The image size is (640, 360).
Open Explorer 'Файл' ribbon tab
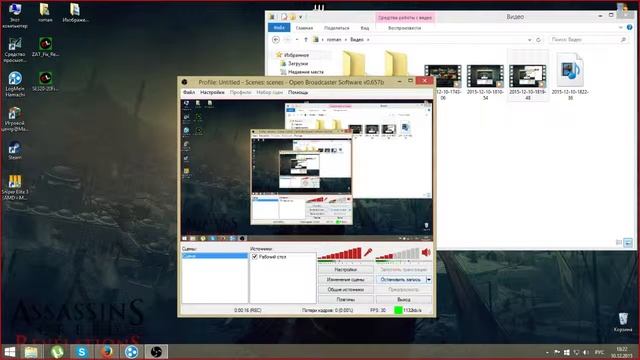[279, 27]
